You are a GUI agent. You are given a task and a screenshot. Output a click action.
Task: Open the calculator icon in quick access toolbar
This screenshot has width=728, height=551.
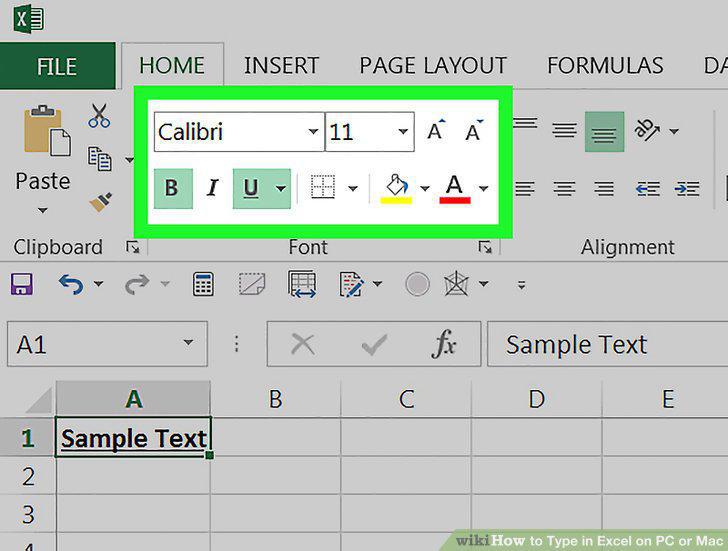(x=203, y=284)
